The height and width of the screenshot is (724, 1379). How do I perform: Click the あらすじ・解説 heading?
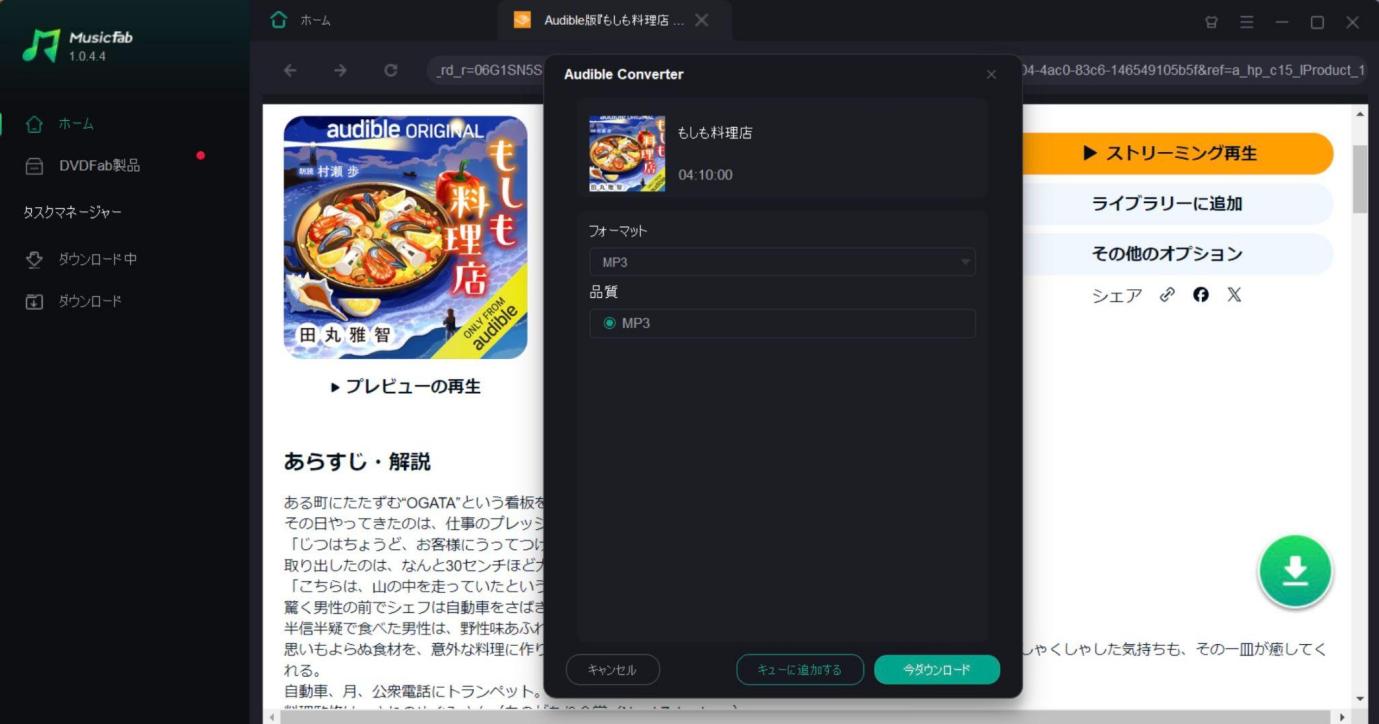(357, 462)
